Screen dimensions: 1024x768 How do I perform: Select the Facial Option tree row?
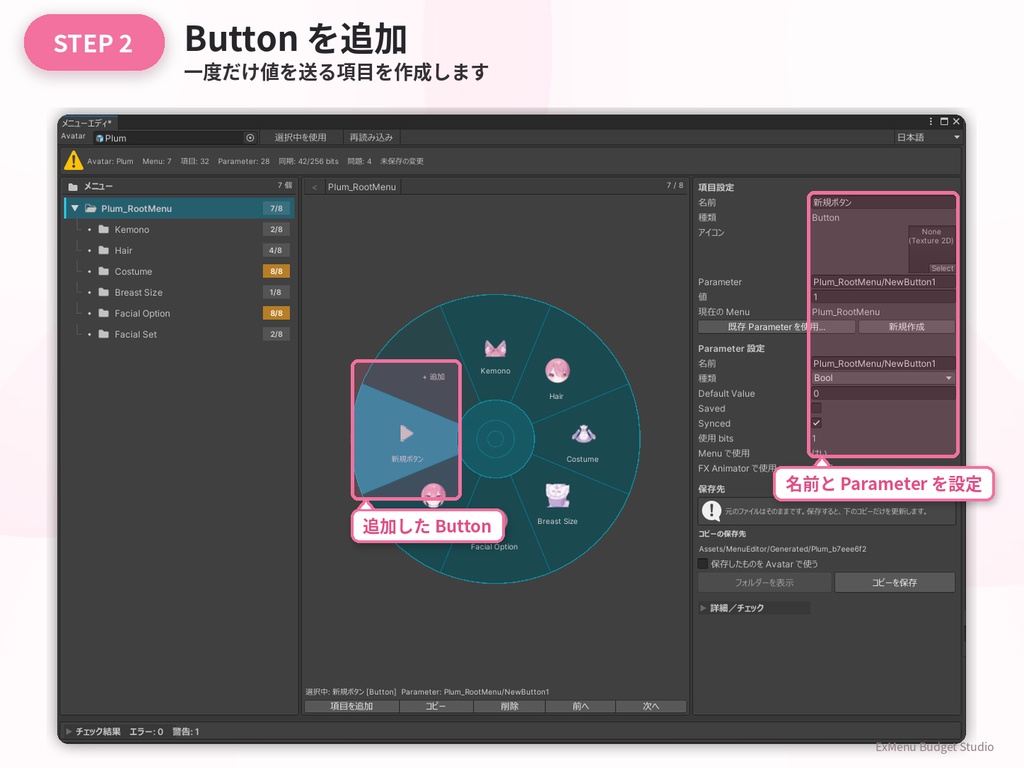tap(180, 313)
